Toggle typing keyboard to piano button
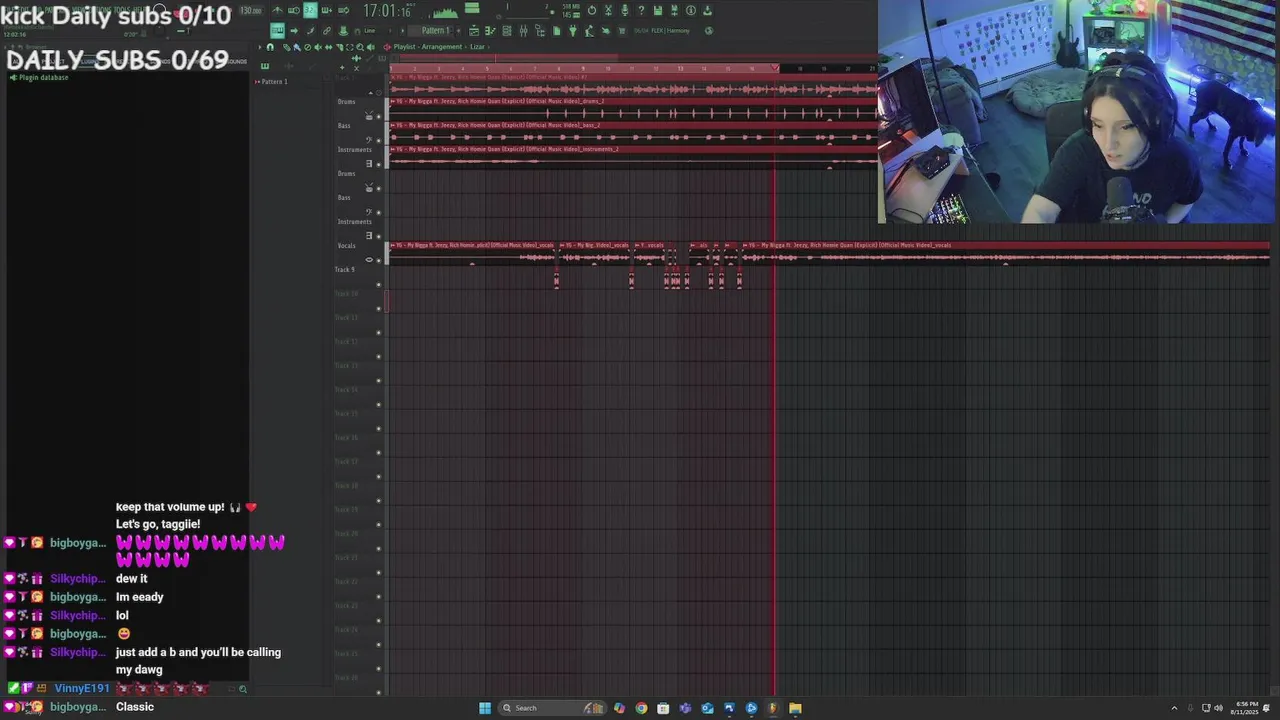Image resolution: width=1280 pixels, height=720 pixels. tap(277, 30)
